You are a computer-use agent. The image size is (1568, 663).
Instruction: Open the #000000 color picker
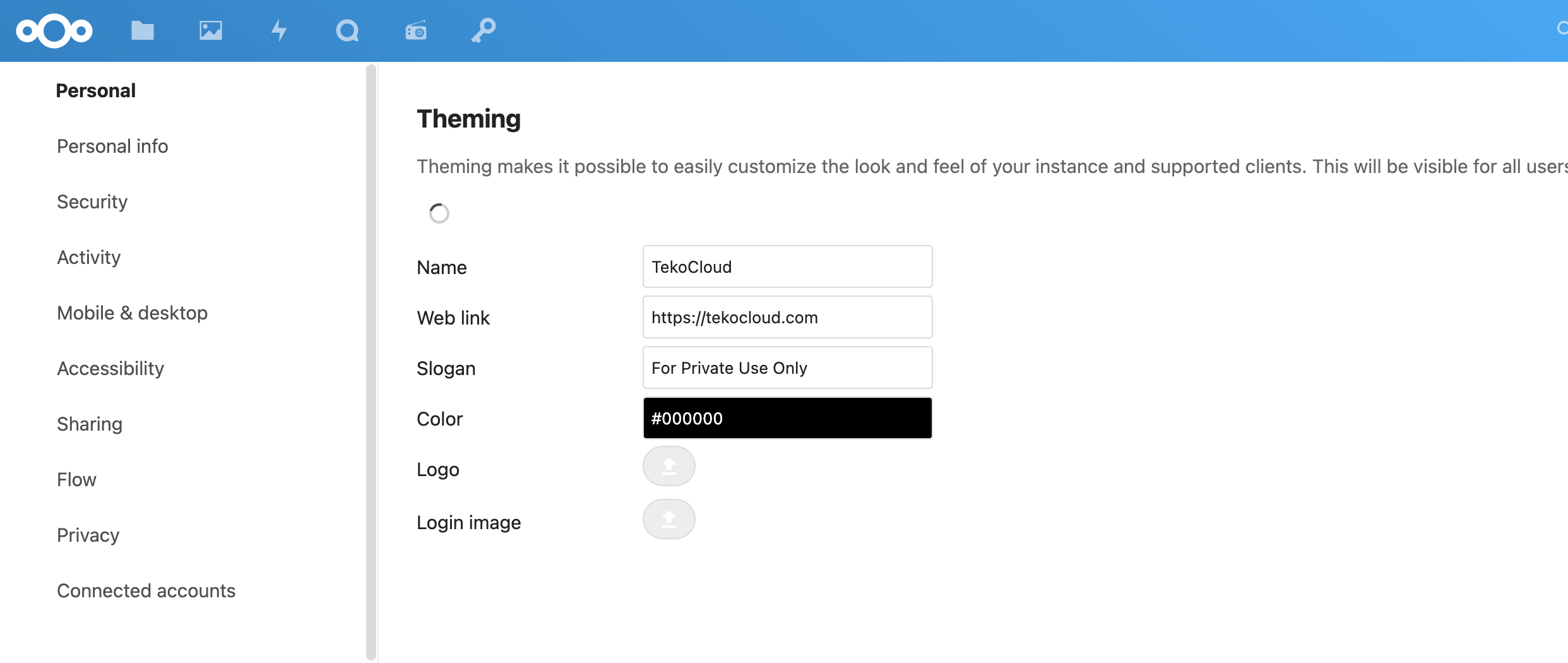[x=787, y=418]
